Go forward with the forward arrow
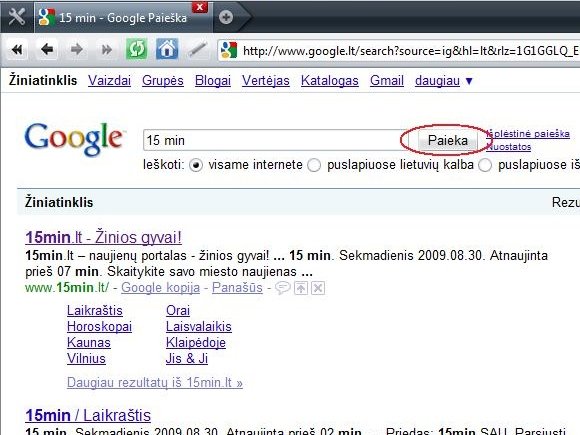Image resolution: width=580 pixels, height=435 pixels. [x=77, y=49]
